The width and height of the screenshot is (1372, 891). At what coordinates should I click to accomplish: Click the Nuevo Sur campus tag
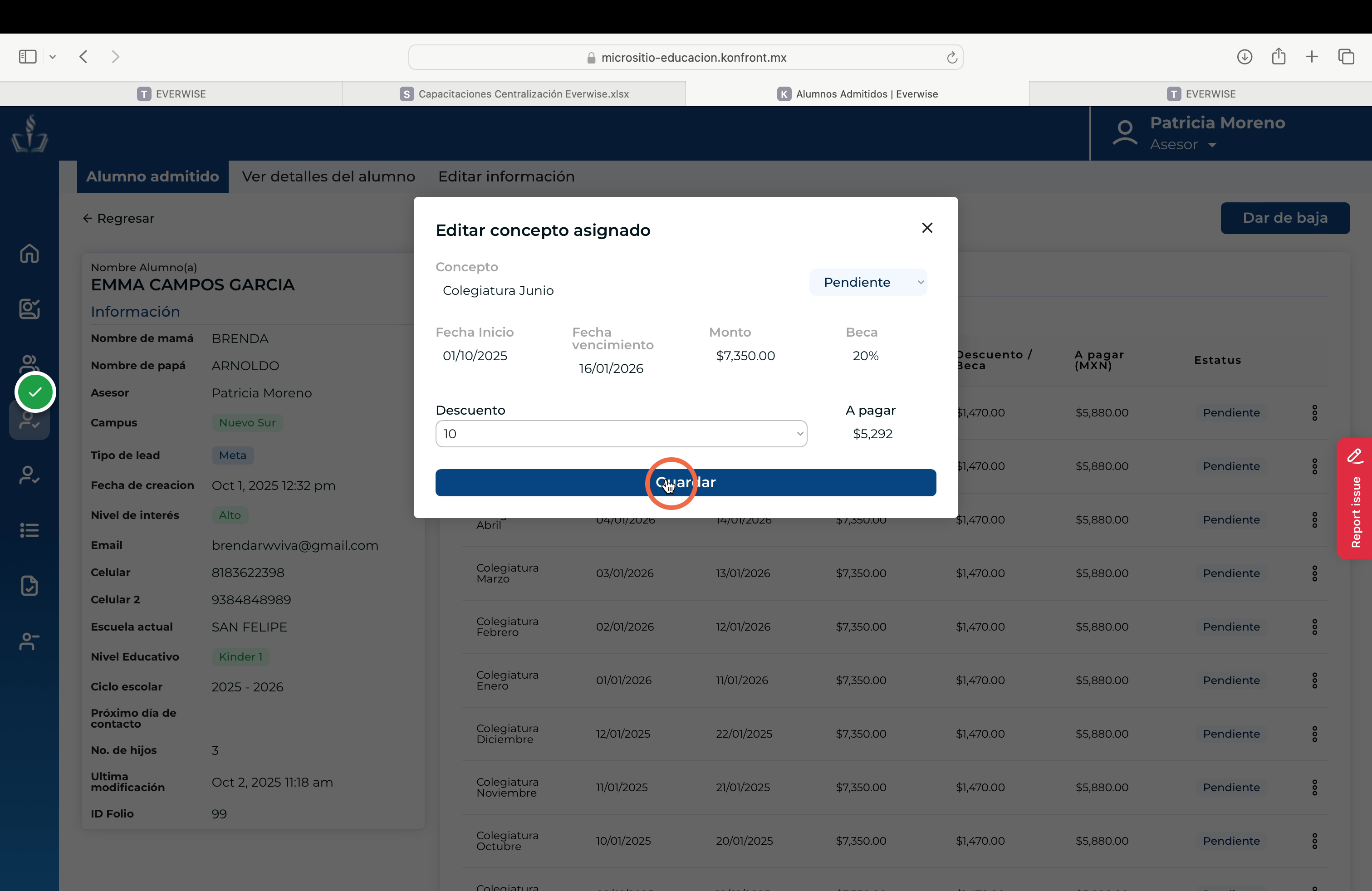tap(247, 423)
